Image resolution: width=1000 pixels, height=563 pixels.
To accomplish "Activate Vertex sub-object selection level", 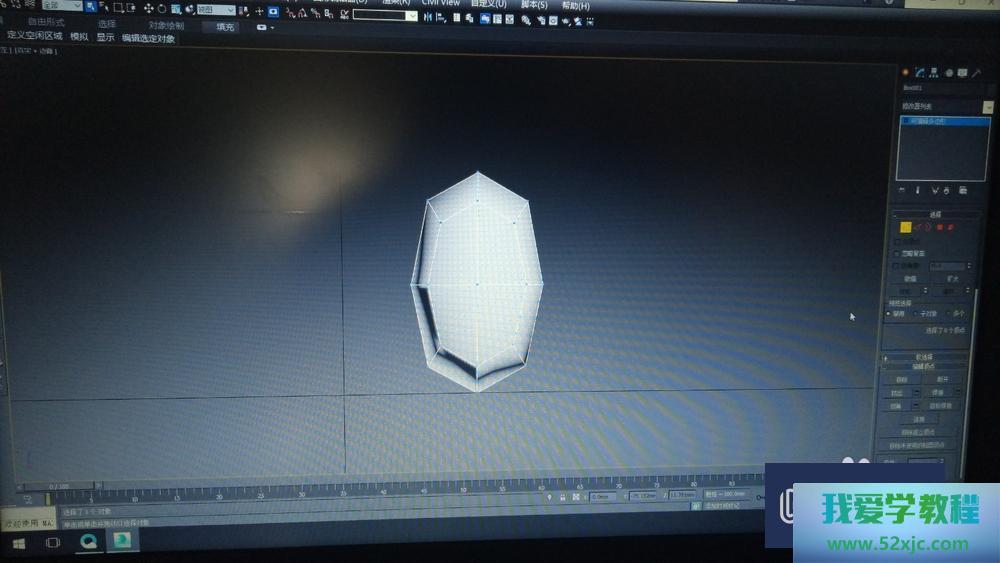I will click(x=905, y=227).
